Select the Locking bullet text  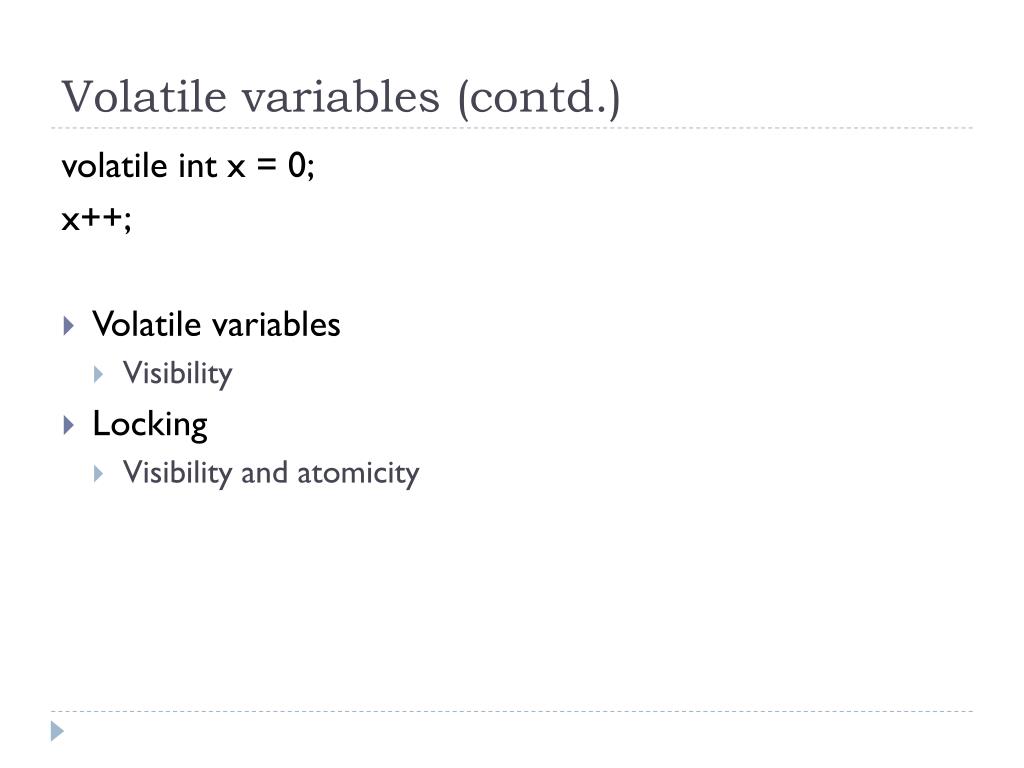pos(150,424)
